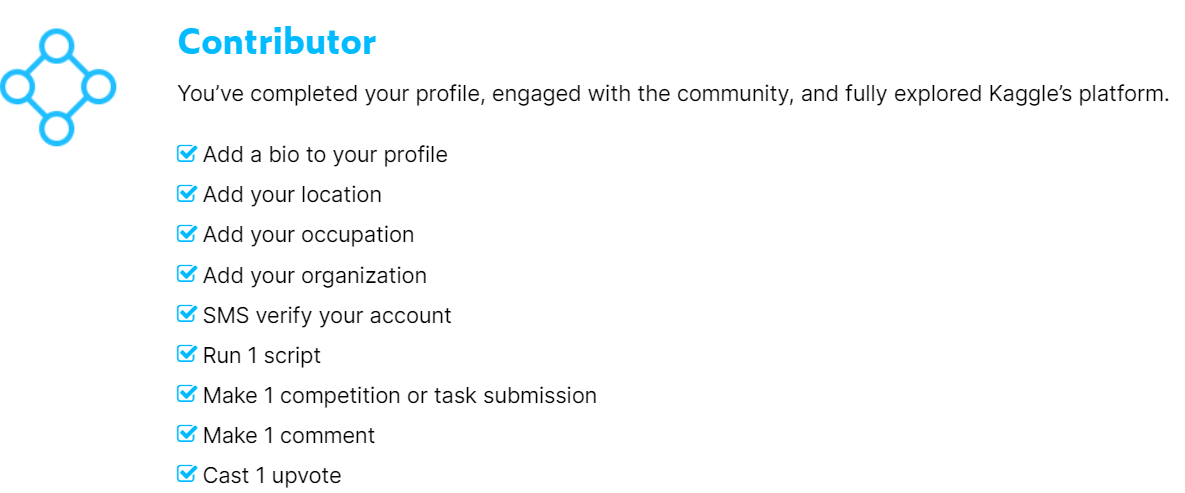Click the profile completion description sentence

(672, 95)
